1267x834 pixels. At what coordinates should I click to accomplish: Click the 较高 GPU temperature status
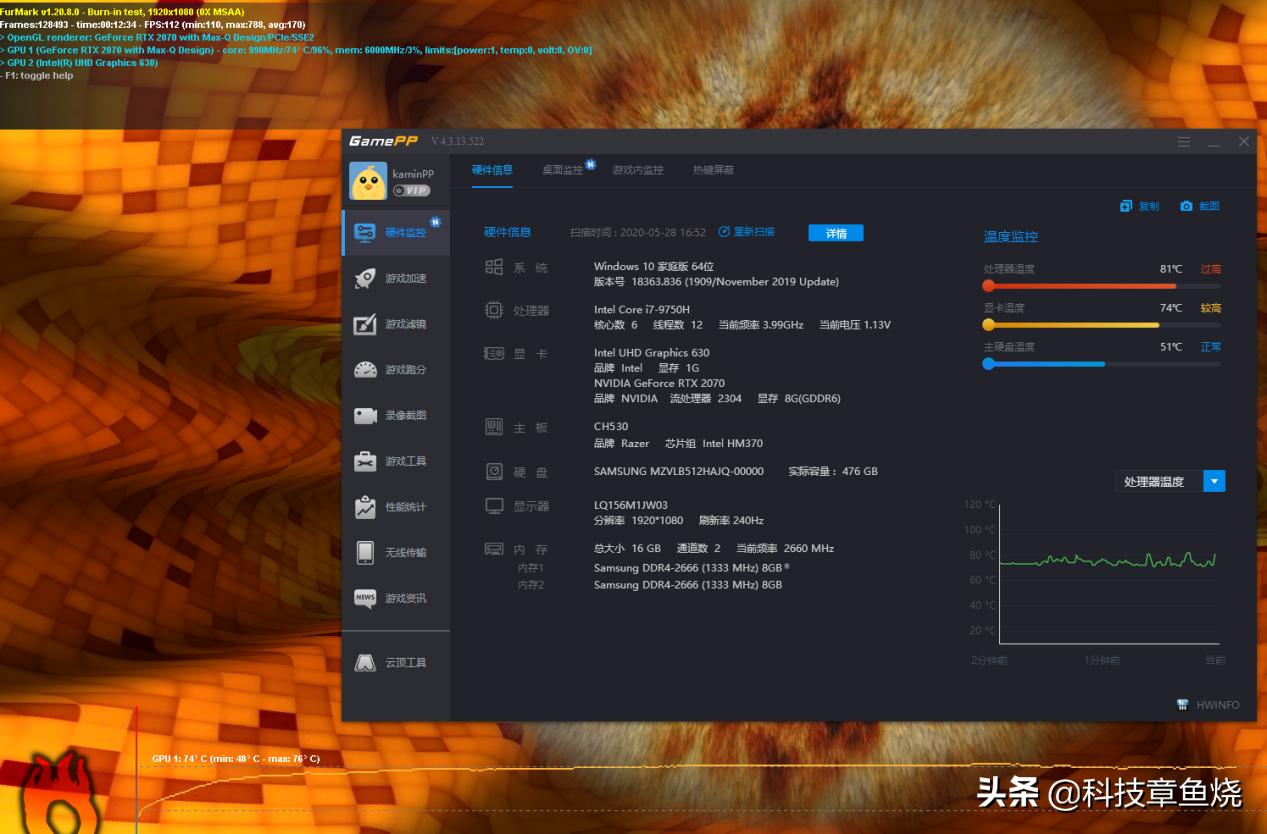1211,308
